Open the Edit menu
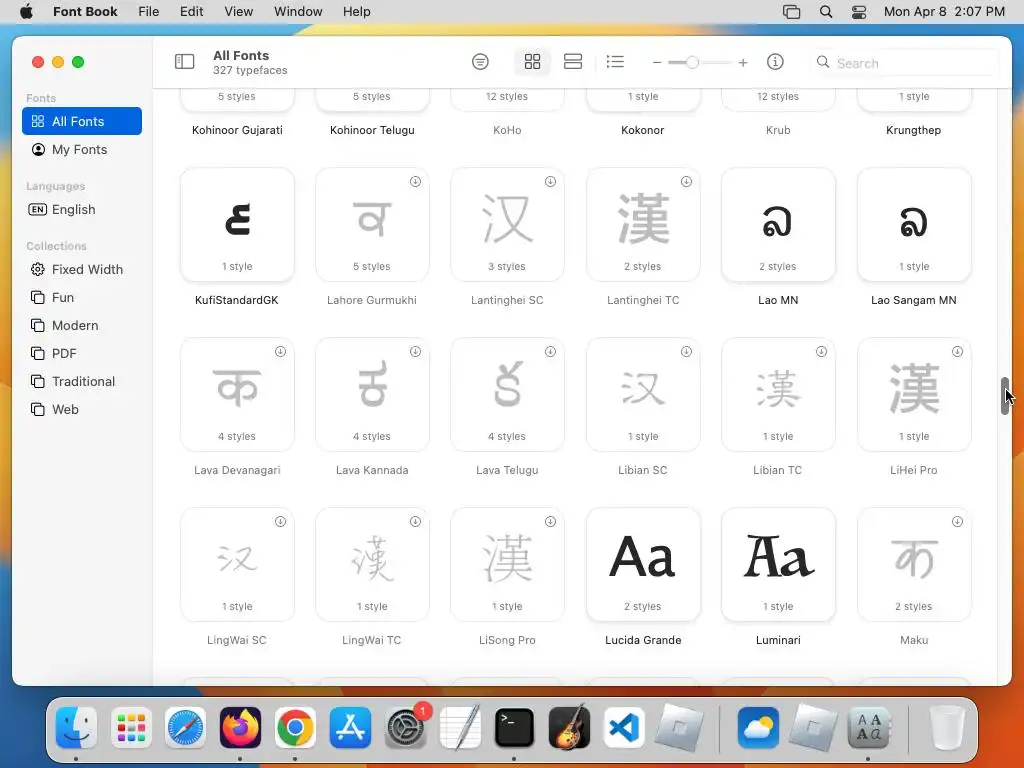The image size is (1024, 768). point(191,12)
